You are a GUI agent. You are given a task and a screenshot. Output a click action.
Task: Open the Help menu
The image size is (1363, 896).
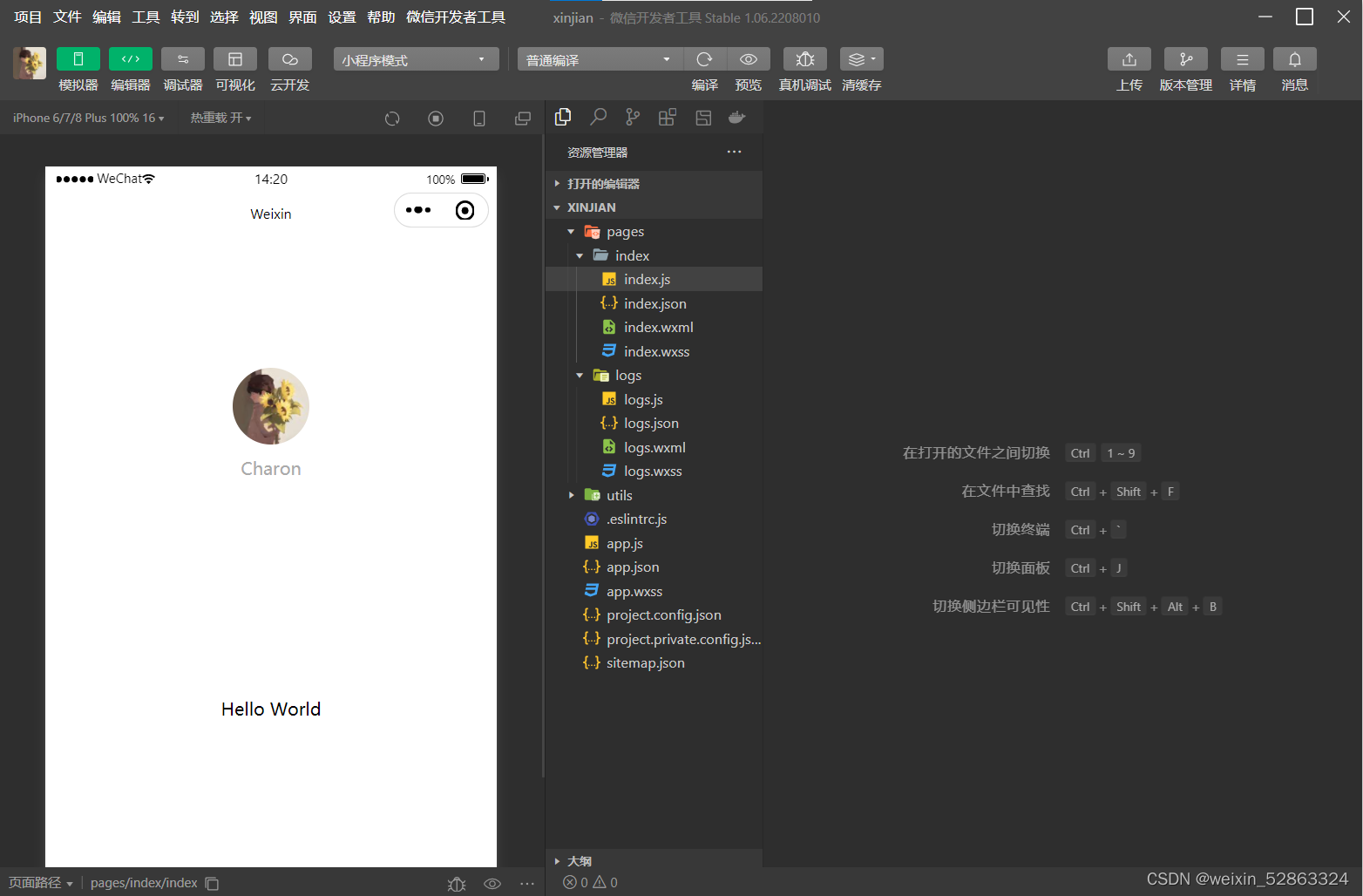(381, 17)
